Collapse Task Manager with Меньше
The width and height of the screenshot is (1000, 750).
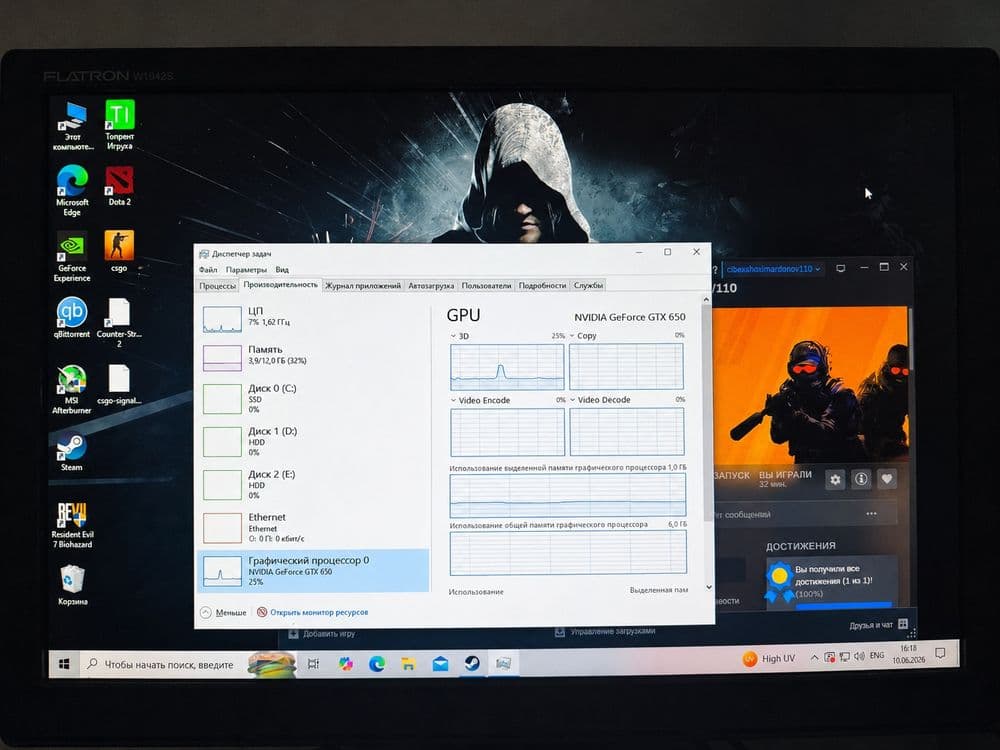[223, 612]
